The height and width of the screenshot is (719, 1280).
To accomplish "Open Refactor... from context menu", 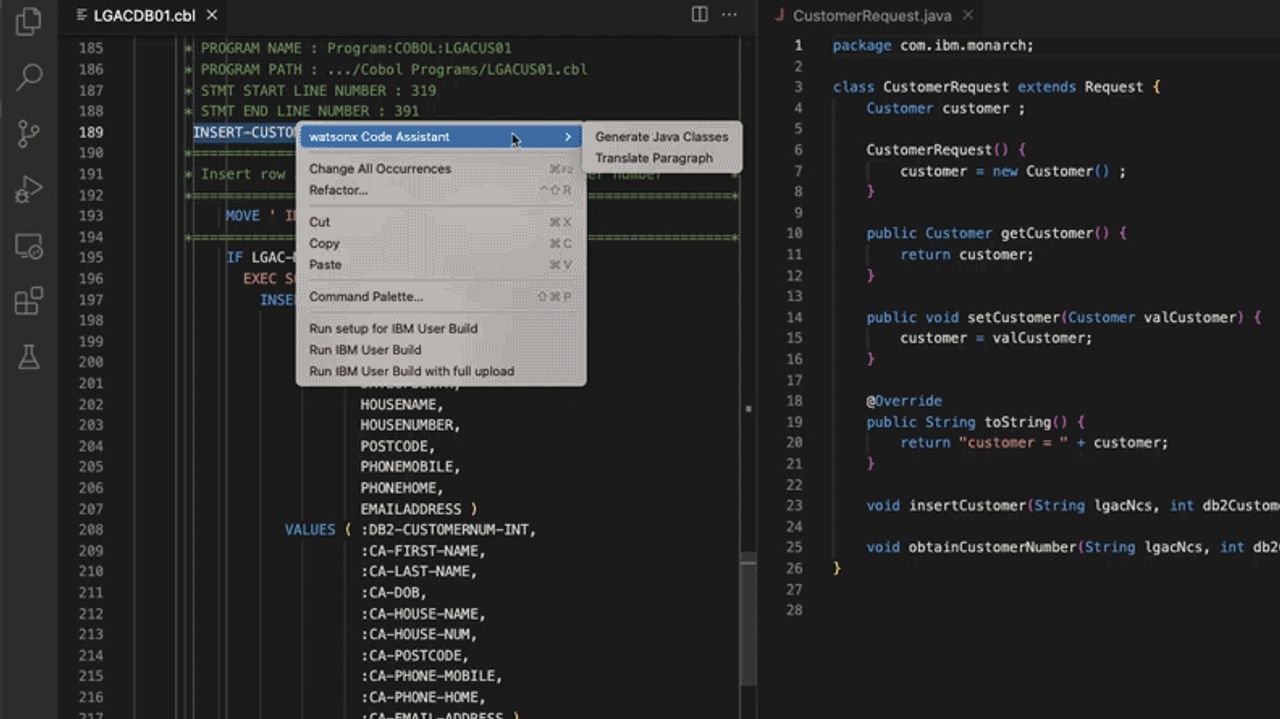I will coord(338,190).
